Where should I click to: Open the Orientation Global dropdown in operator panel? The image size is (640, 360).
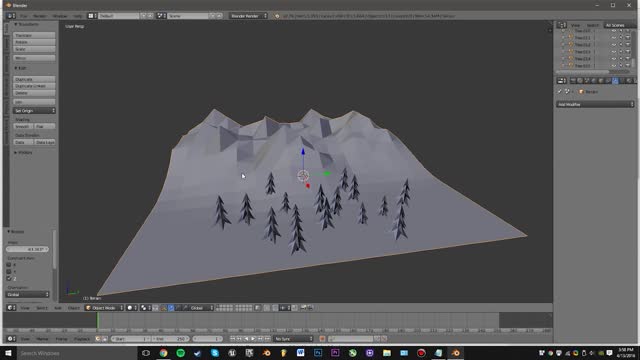coord(27,294)
